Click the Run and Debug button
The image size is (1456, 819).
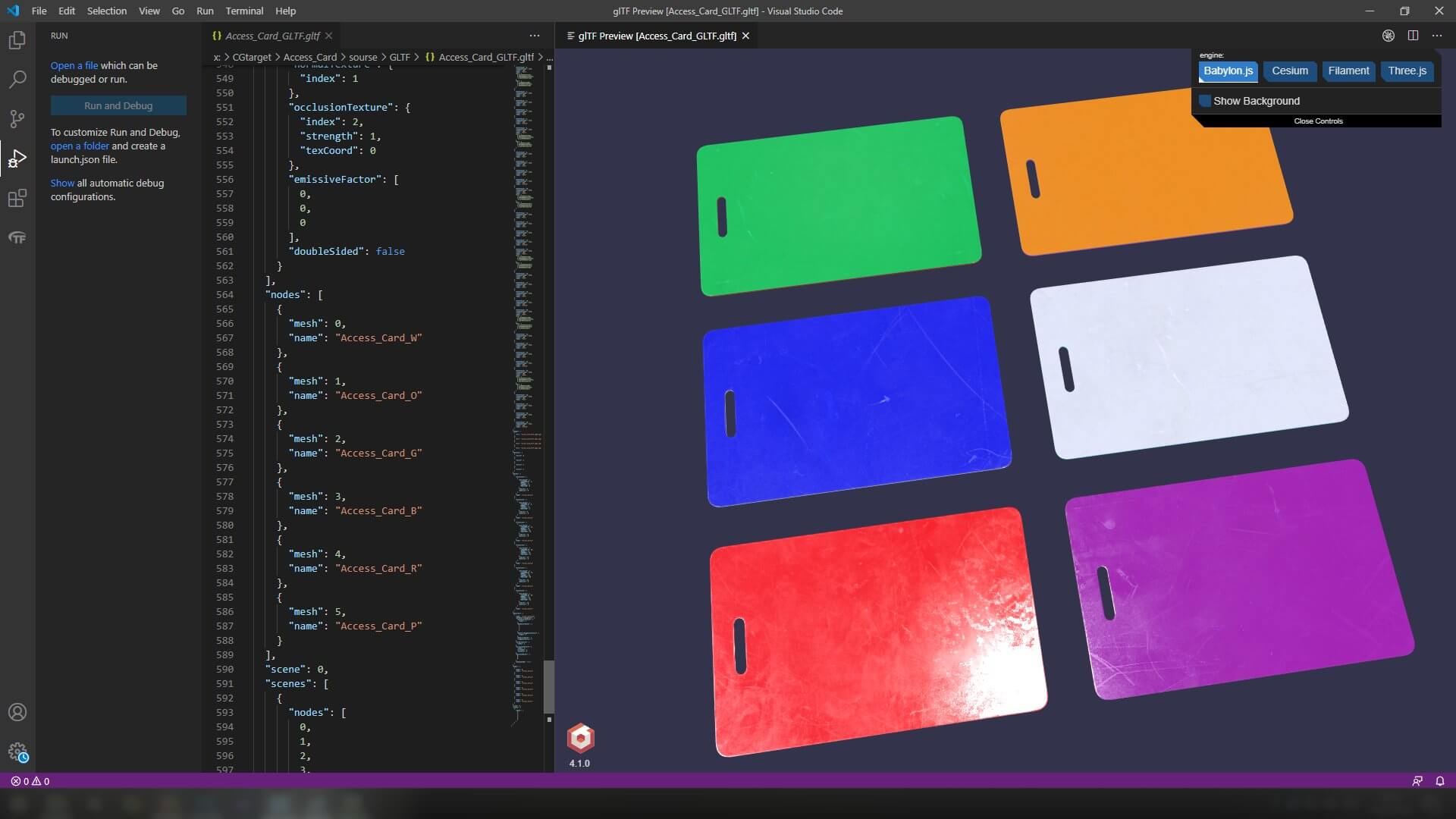pyautogui.click(x=118, y=105)
